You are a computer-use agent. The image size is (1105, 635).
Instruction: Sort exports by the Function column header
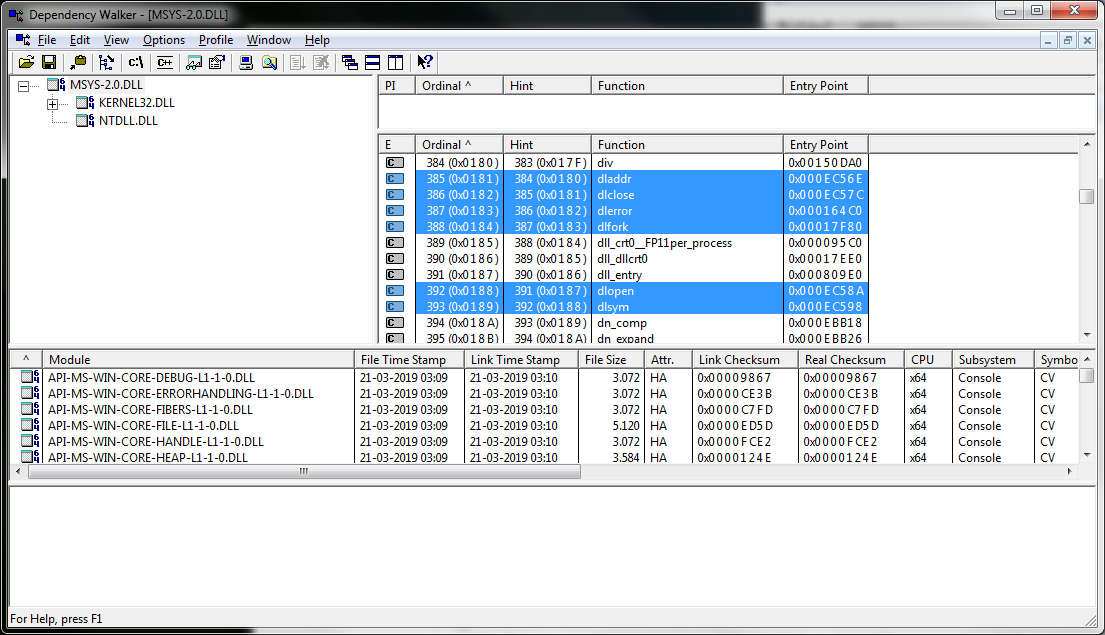[x=687, y=144]
